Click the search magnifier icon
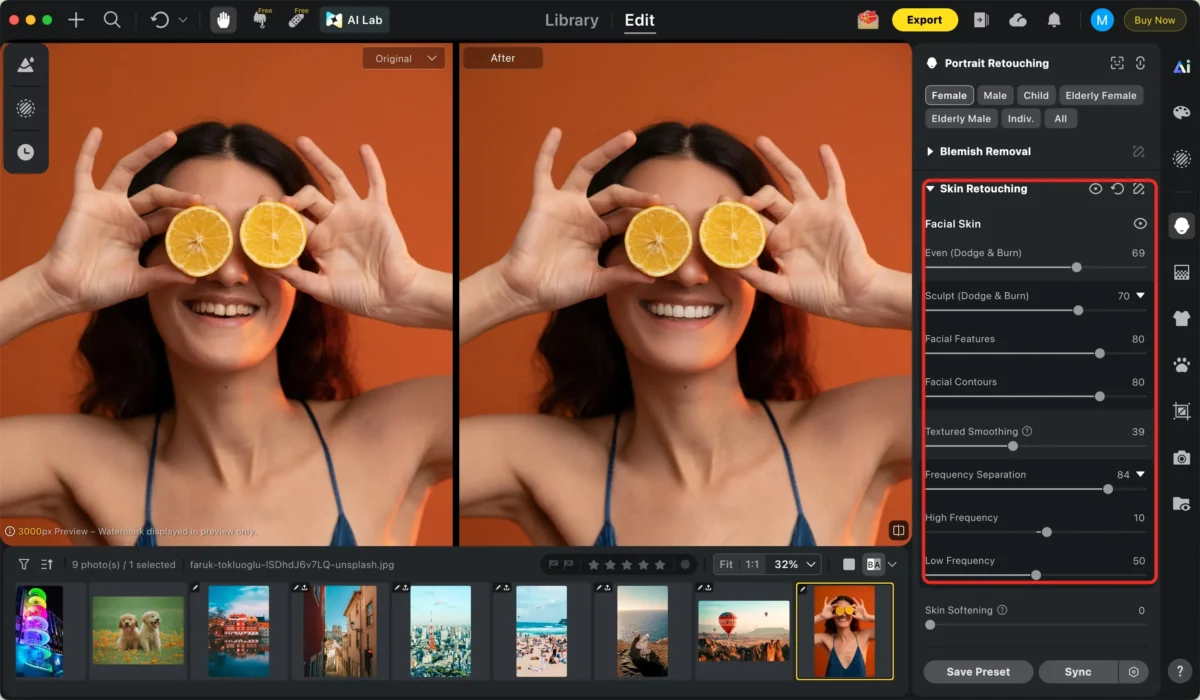 point(112,20)
